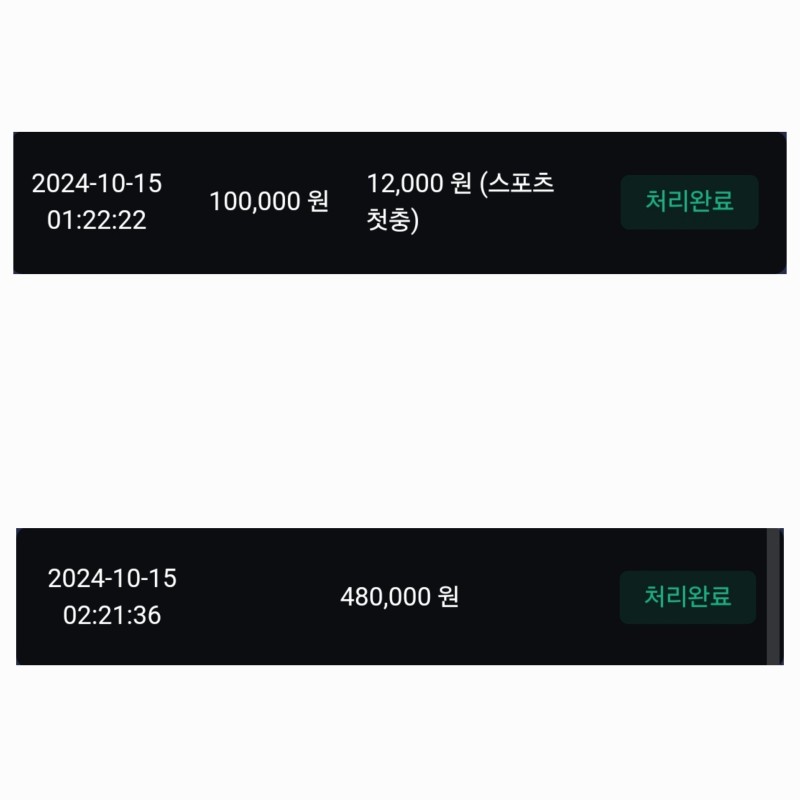This screenshot has width=800, height=800.
Task: Click the 480,000 amount figure
Action: [x=385, y=597]
